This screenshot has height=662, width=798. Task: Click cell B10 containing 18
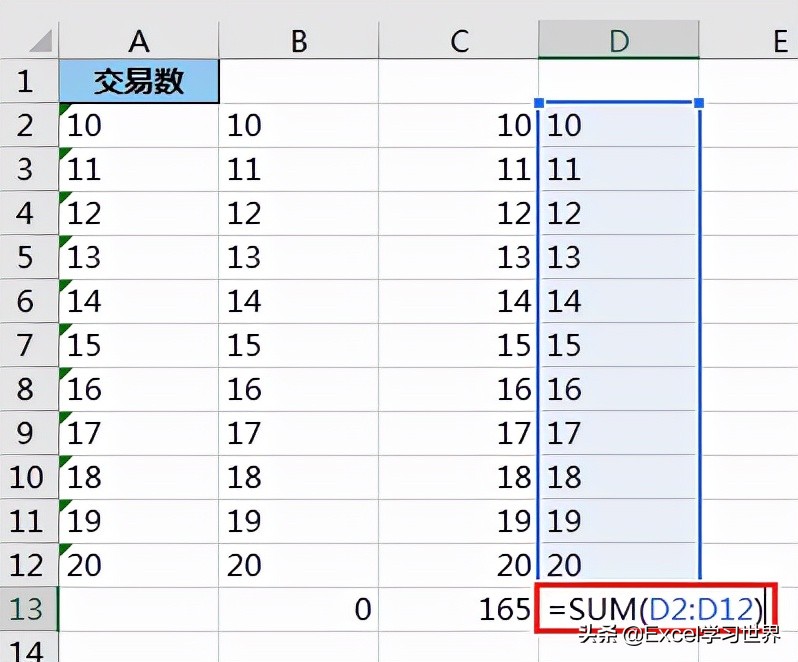click(299, 477)
